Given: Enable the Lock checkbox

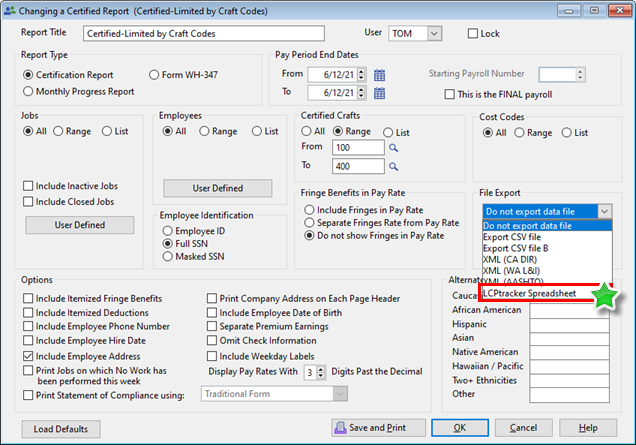Looking at the screenshot, I should (474, 34).
